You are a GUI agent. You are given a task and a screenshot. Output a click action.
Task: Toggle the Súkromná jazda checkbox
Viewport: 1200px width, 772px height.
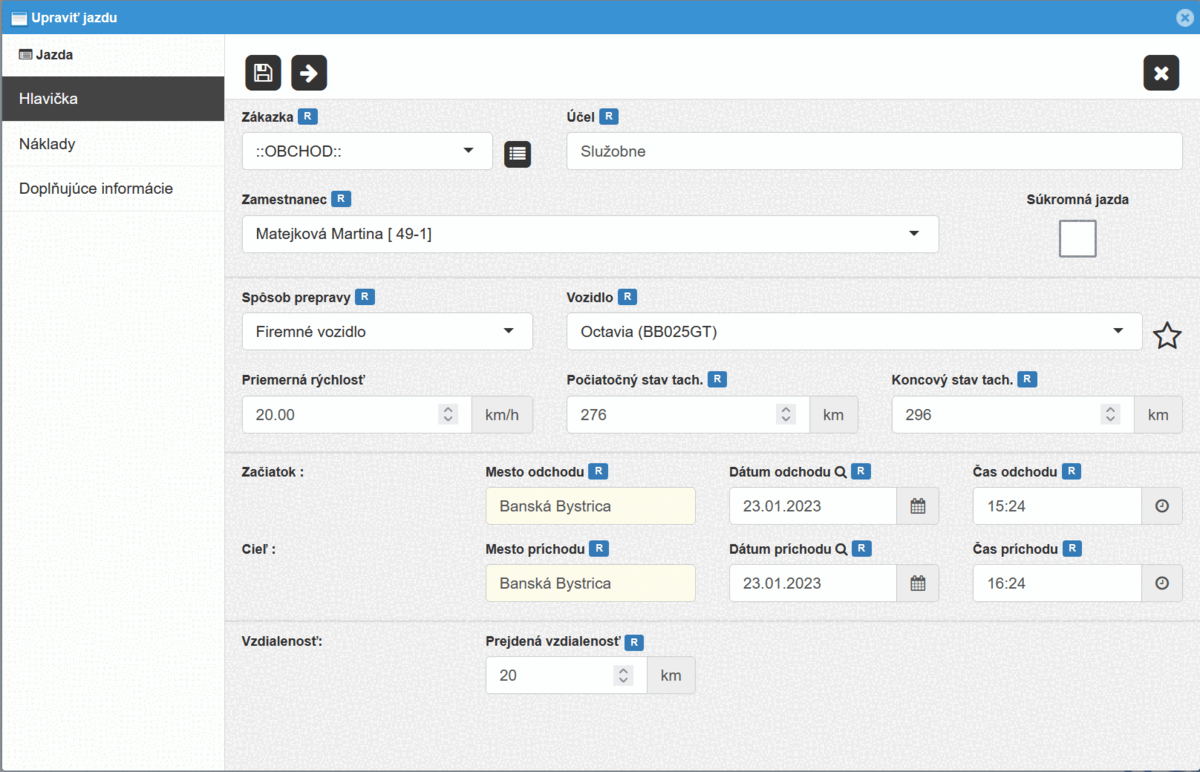click(x=1077, y=239)
